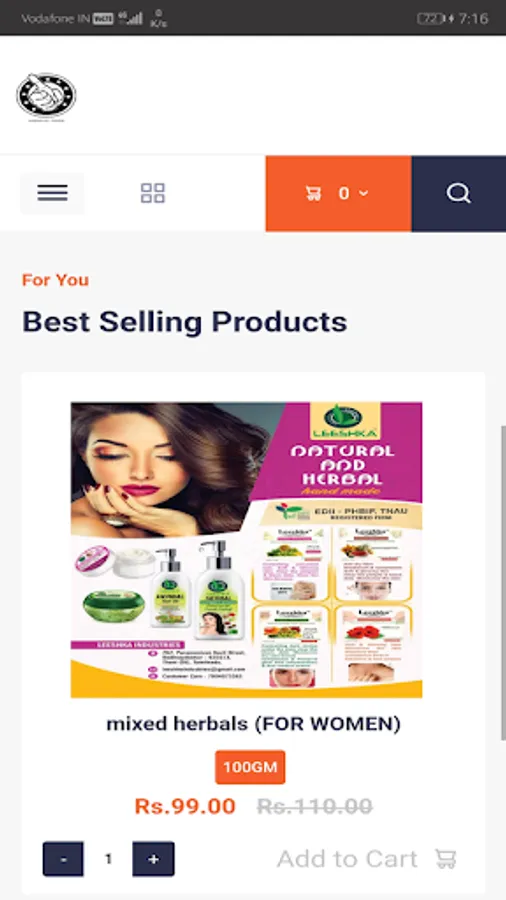Select the 100GM size option

click(250, 767)
